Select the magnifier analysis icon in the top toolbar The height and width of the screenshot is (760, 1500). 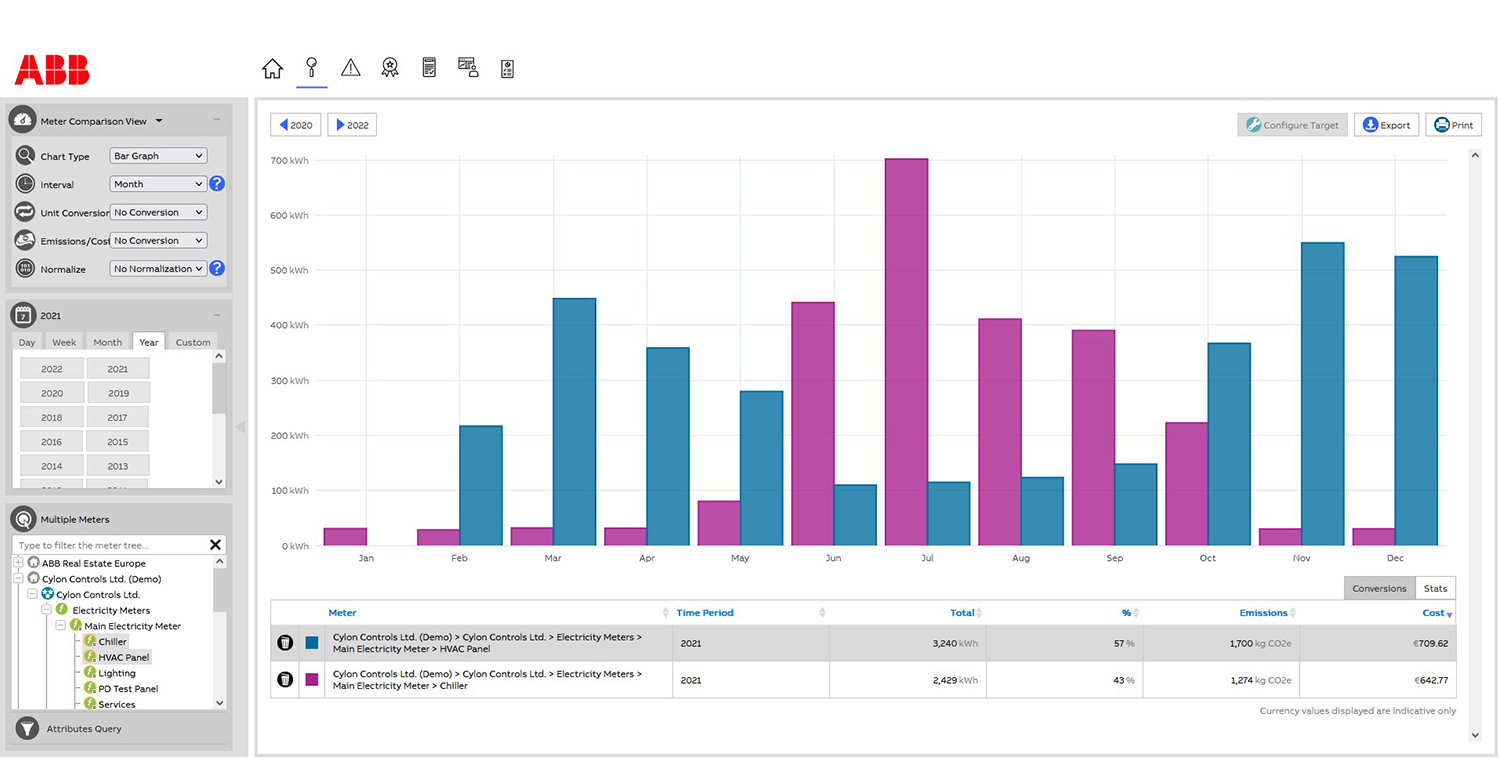(x=311, y=67)
